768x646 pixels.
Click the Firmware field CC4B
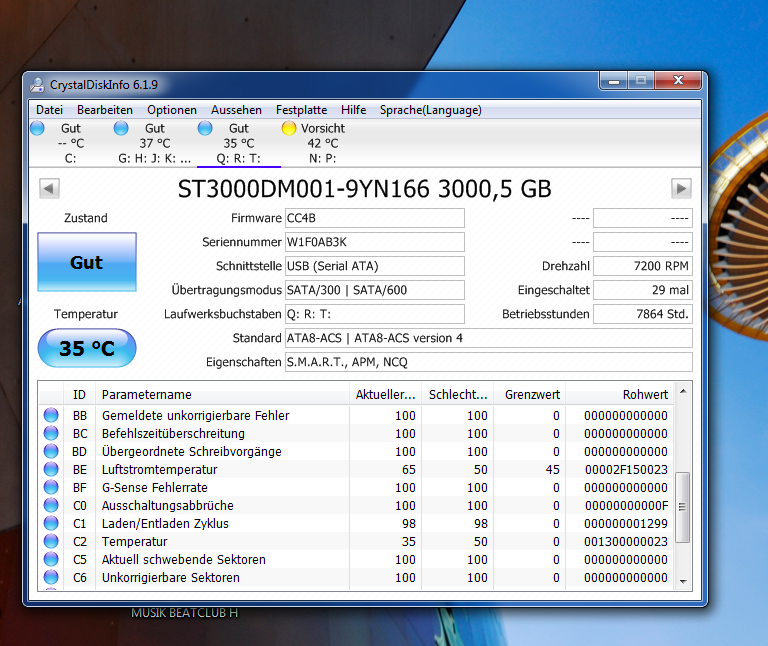[375, 218]
